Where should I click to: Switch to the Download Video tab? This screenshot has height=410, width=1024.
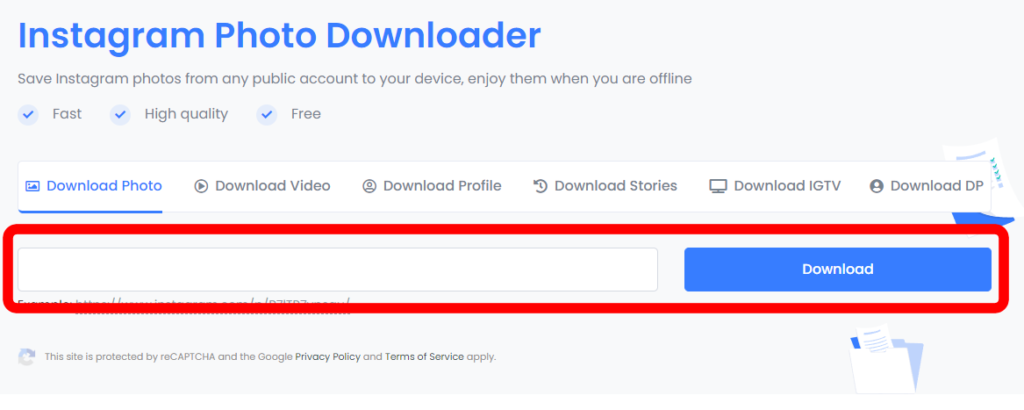click(x=272, y=186)
